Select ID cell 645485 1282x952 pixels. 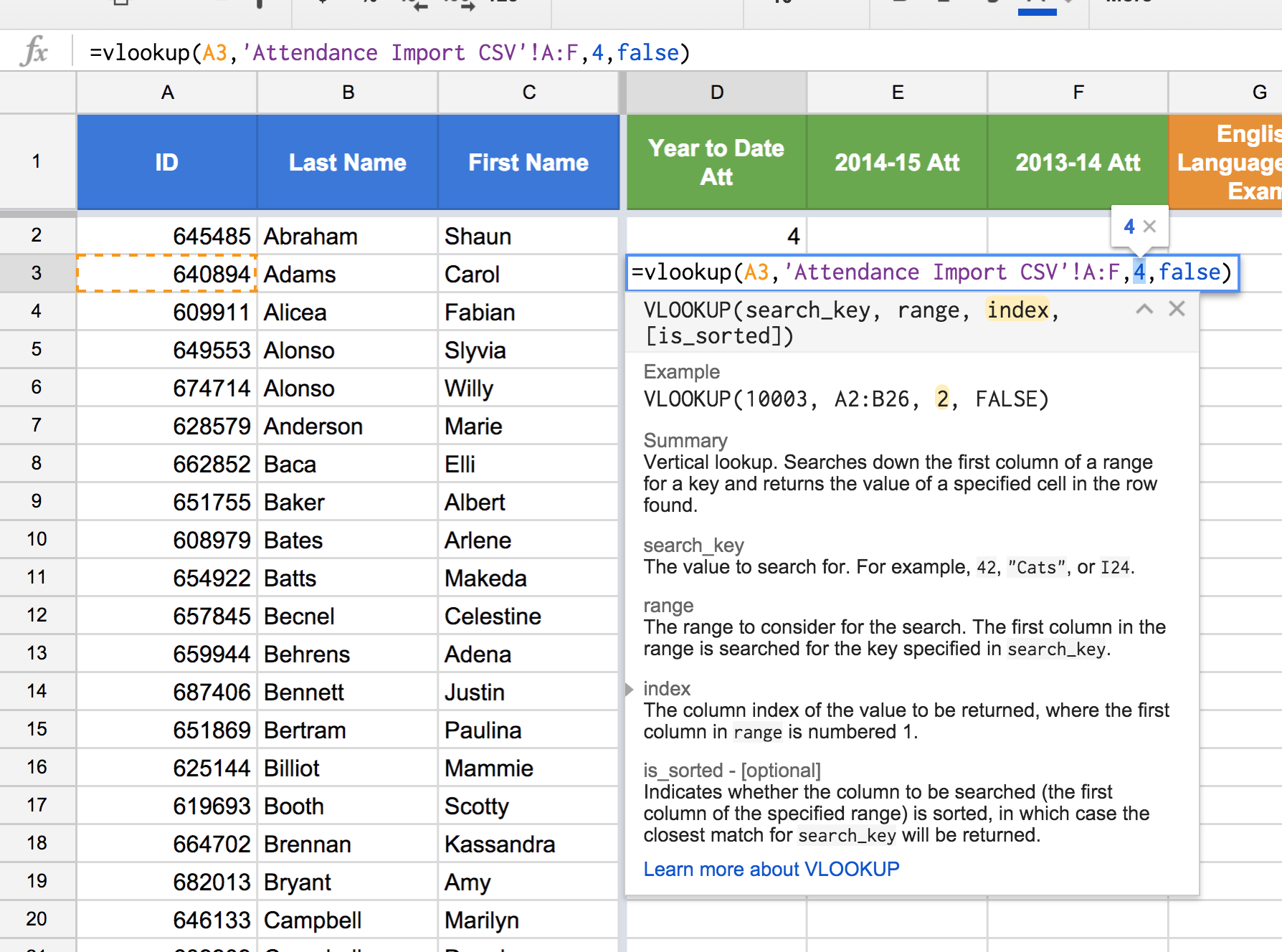coord(167,236)
